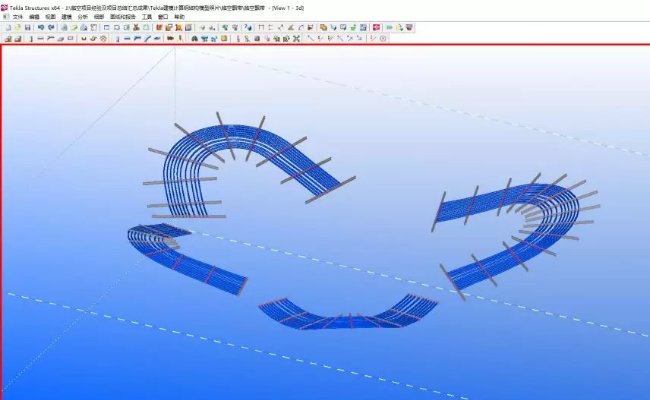Click the inquire object question-mark icon

click(248, 28)
